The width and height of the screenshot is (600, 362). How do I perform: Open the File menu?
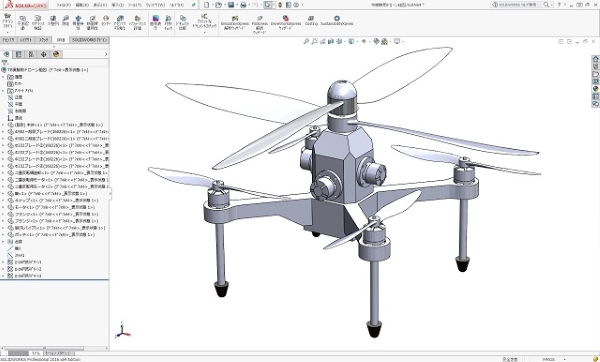pos(64,5)
